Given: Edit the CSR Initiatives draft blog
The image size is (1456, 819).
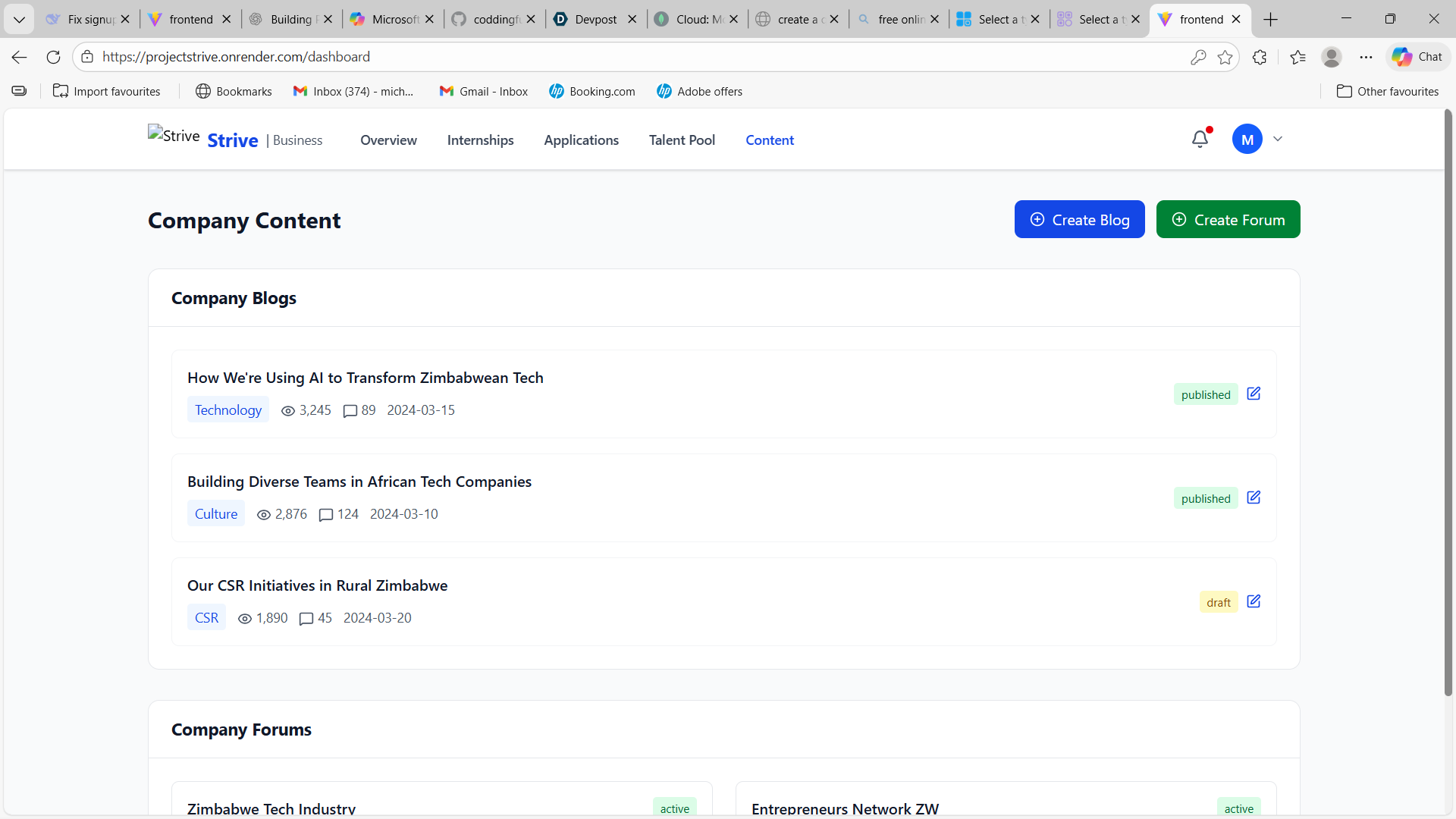Looking at the screenshot, I should click(1254, 601).
